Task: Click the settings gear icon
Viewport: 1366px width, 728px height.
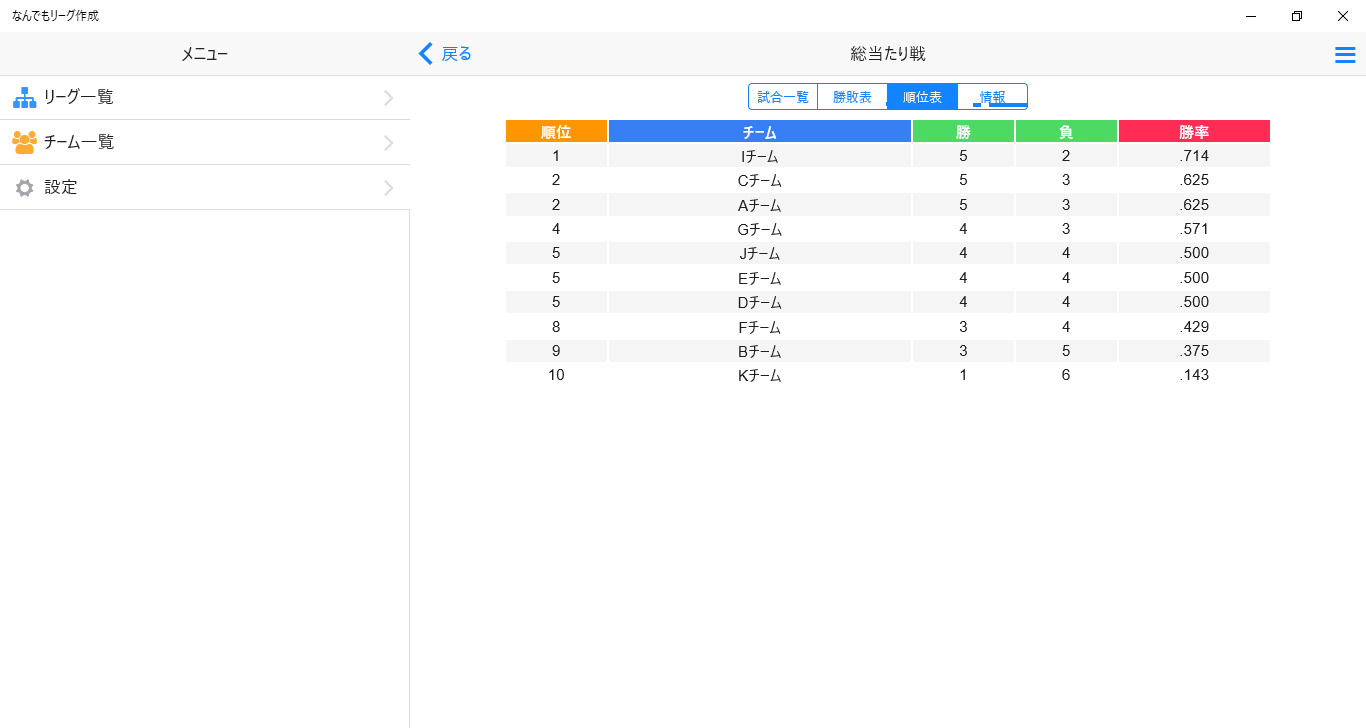Action: [24, 187]
